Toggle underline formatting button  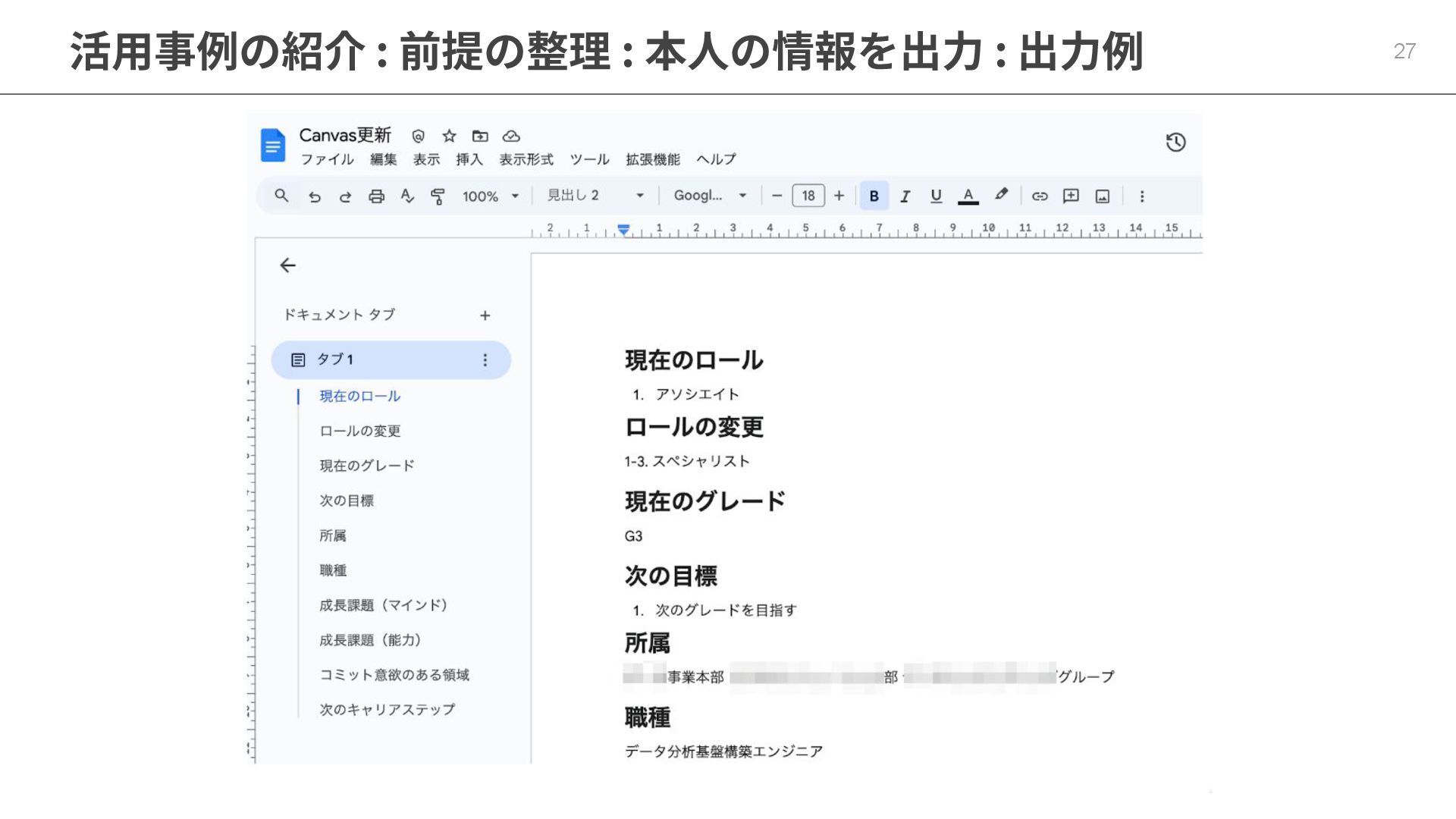[936, 196]
